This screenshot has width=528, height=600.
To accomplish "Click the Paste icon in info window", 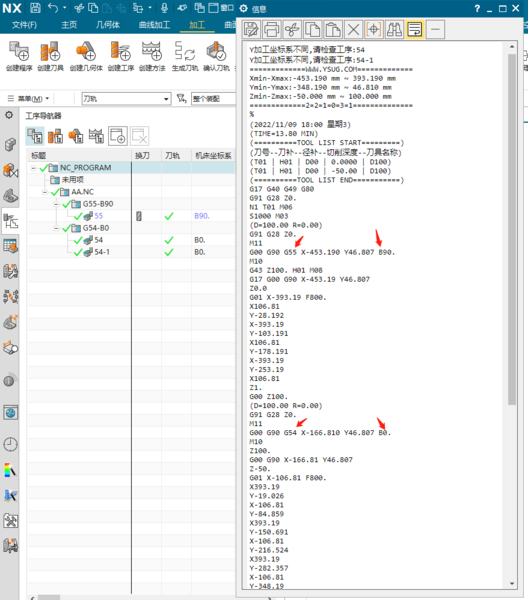I will pyautogui.click(x=333, y=29).
